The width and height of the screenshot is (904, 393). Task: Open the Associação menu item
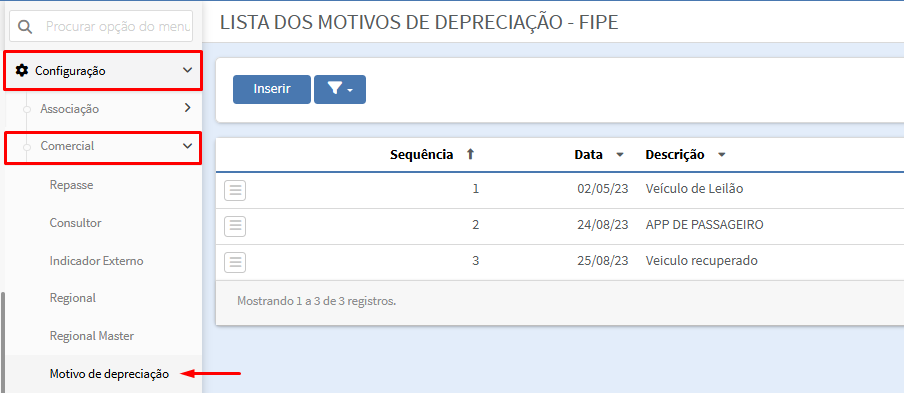coord(103,108)
